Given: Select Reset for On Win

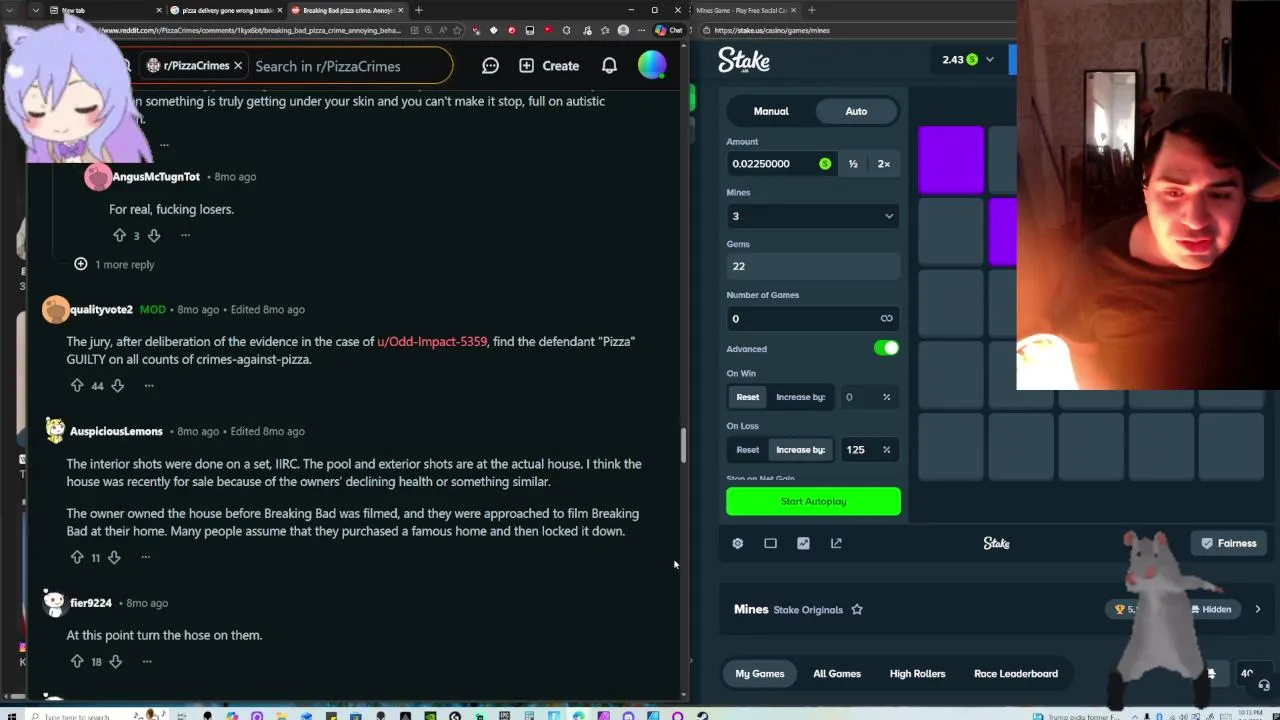Looking at the screenshot, I should (x=748, y=397).
